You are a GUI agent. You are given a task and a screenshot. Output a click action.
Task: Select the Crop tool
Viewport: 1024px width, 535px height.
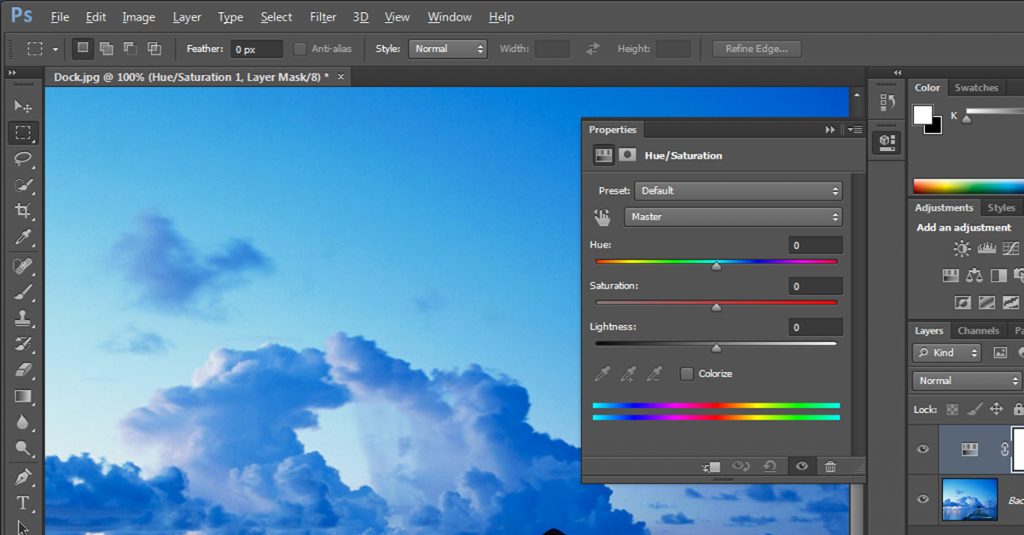pos(23,211)
